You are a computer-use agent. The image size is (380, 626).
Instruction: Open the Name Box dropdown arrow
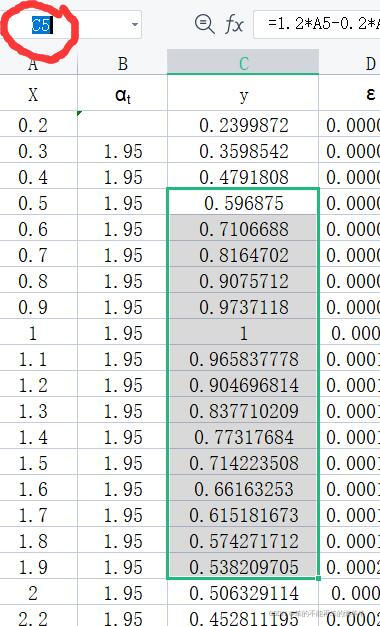[x=135, y=25]
